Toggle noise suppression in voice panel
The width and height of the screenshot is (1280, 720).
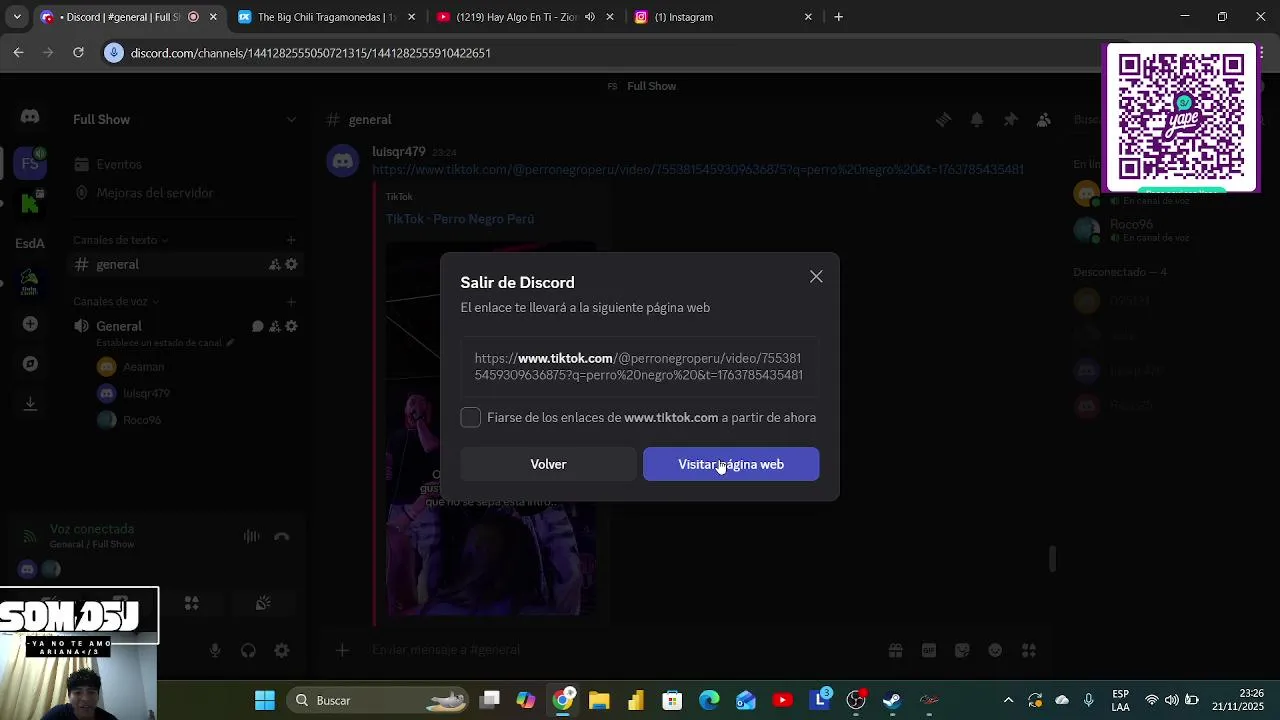click(251, 537)
